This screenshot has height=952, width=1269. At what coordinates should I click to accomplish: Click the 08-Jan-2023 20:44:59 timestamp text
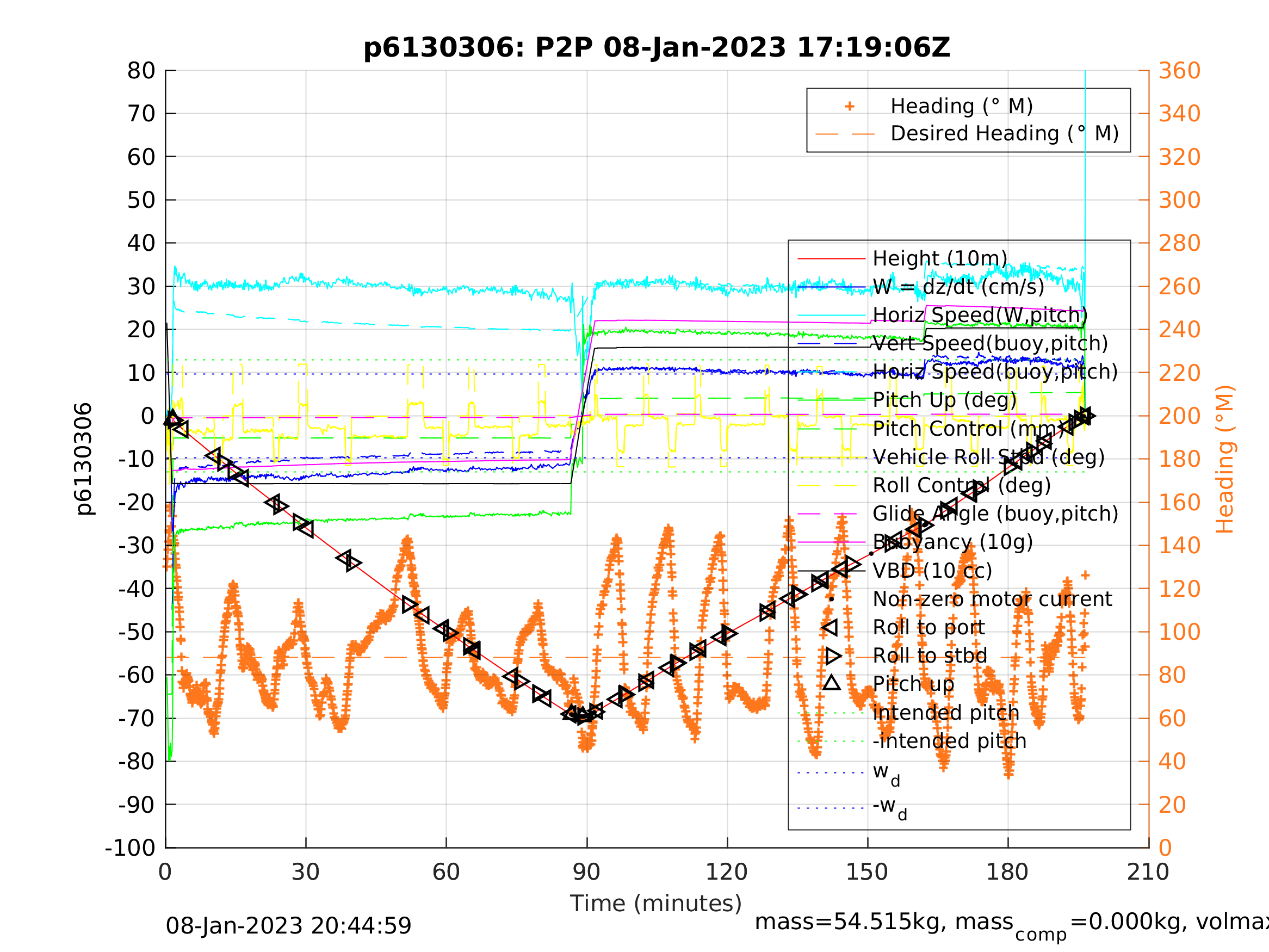(x=289, y=926)
